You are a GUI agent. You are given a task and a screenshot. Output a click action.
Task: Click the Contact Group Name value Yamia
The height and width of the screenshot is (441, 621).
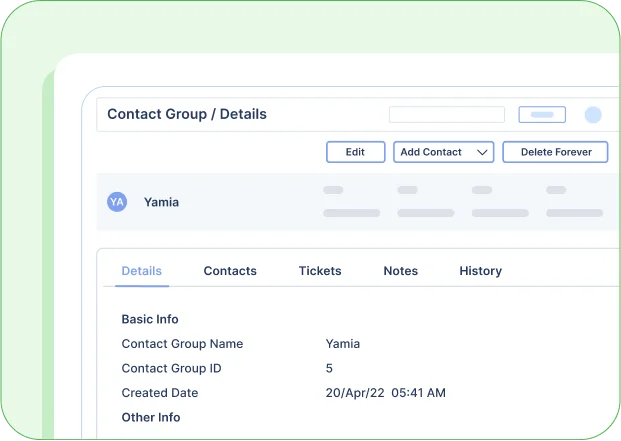pyautogui.click(x=343, y=344)
